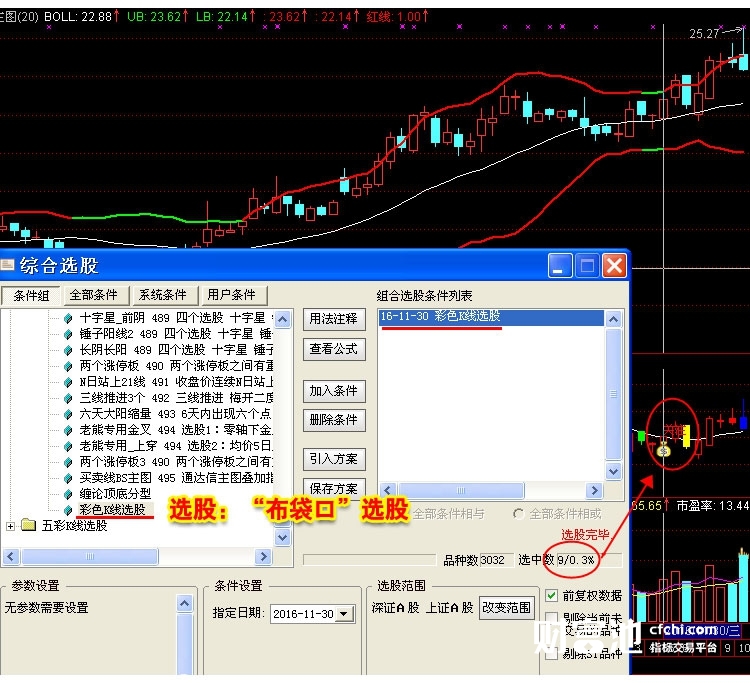Expand the 五彩K线选股 folder node
This screenshot has width=750, height=683.
pos(10,526)
